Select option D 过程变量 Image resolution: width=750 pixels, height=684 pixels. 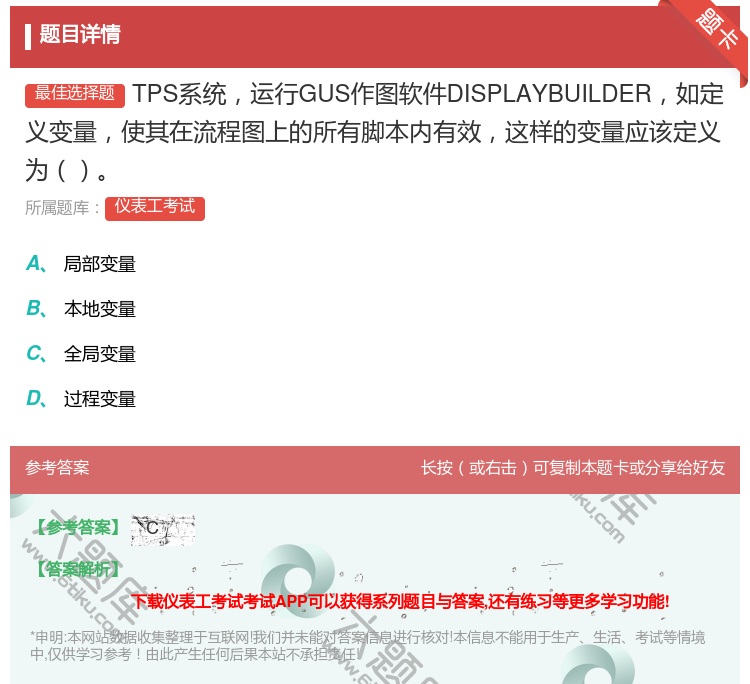coord(81,399)
